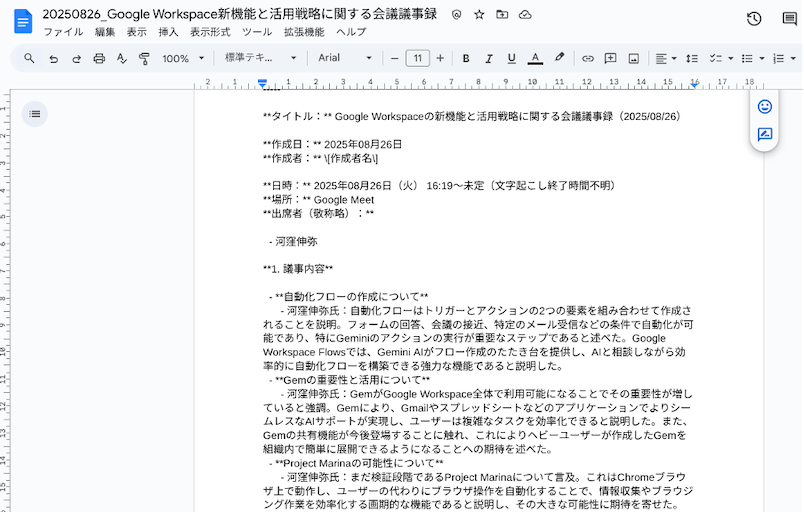Open the Arial font dropdown
Screen dimensions: 804x512
pos(345,58)
